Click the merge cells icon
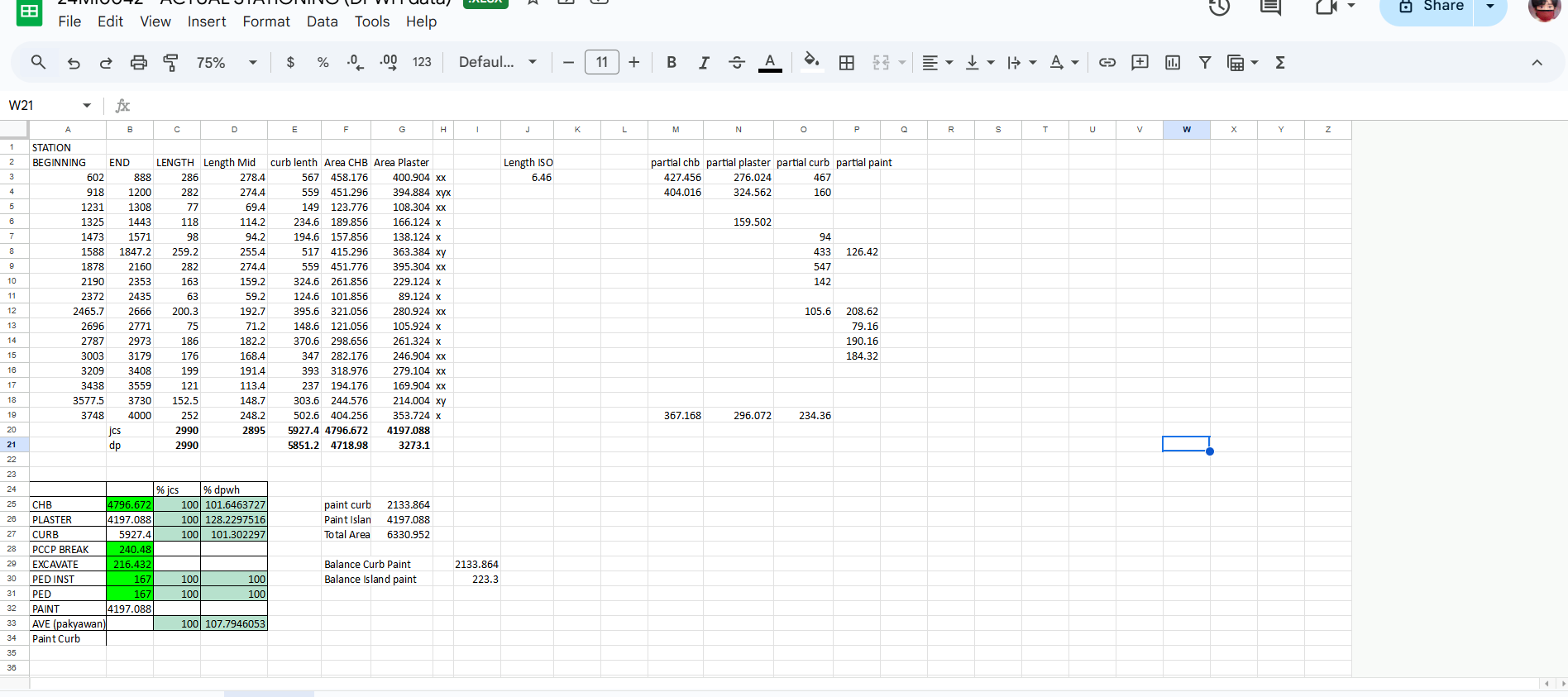This screenshot has height=697, width=1568. [x=882, y=62]
